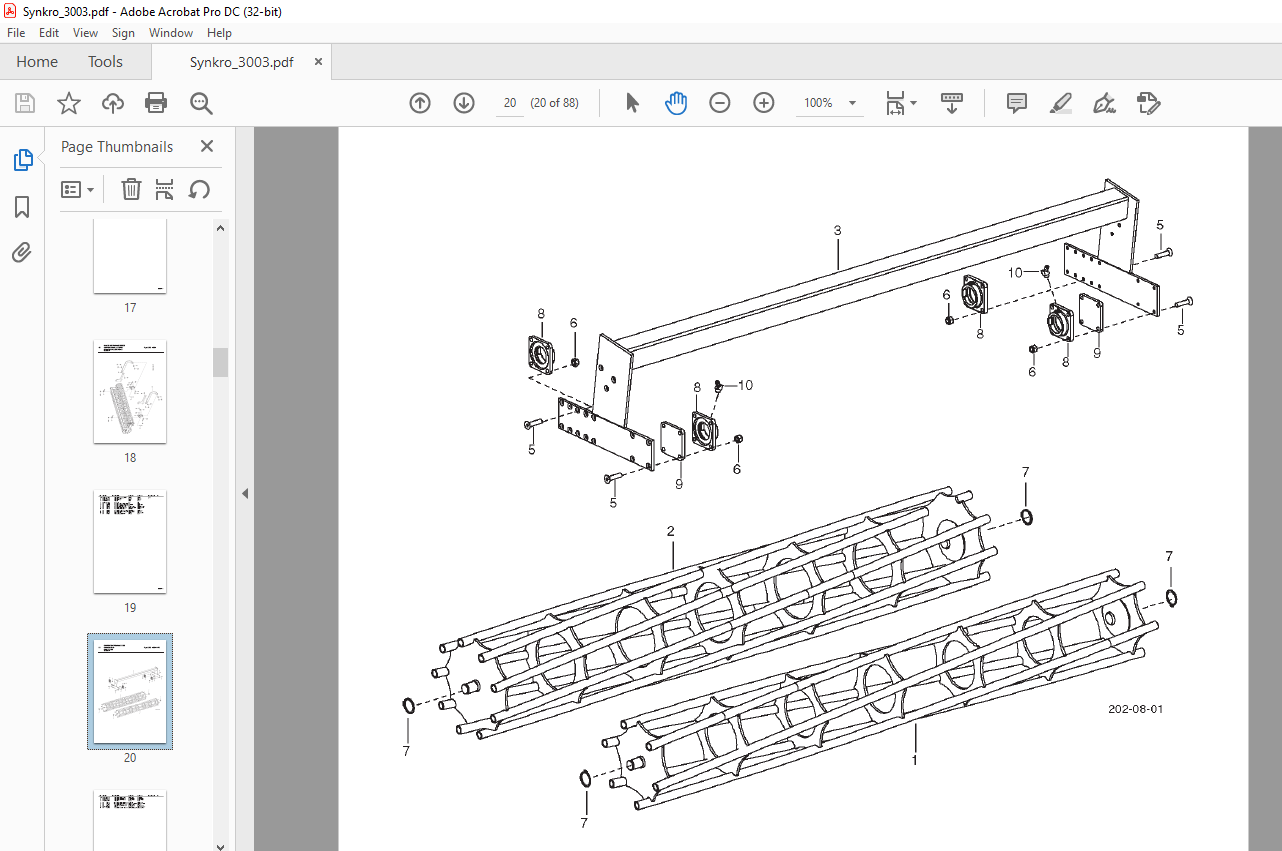Zoom in with the plus icon

coord(764,103)
